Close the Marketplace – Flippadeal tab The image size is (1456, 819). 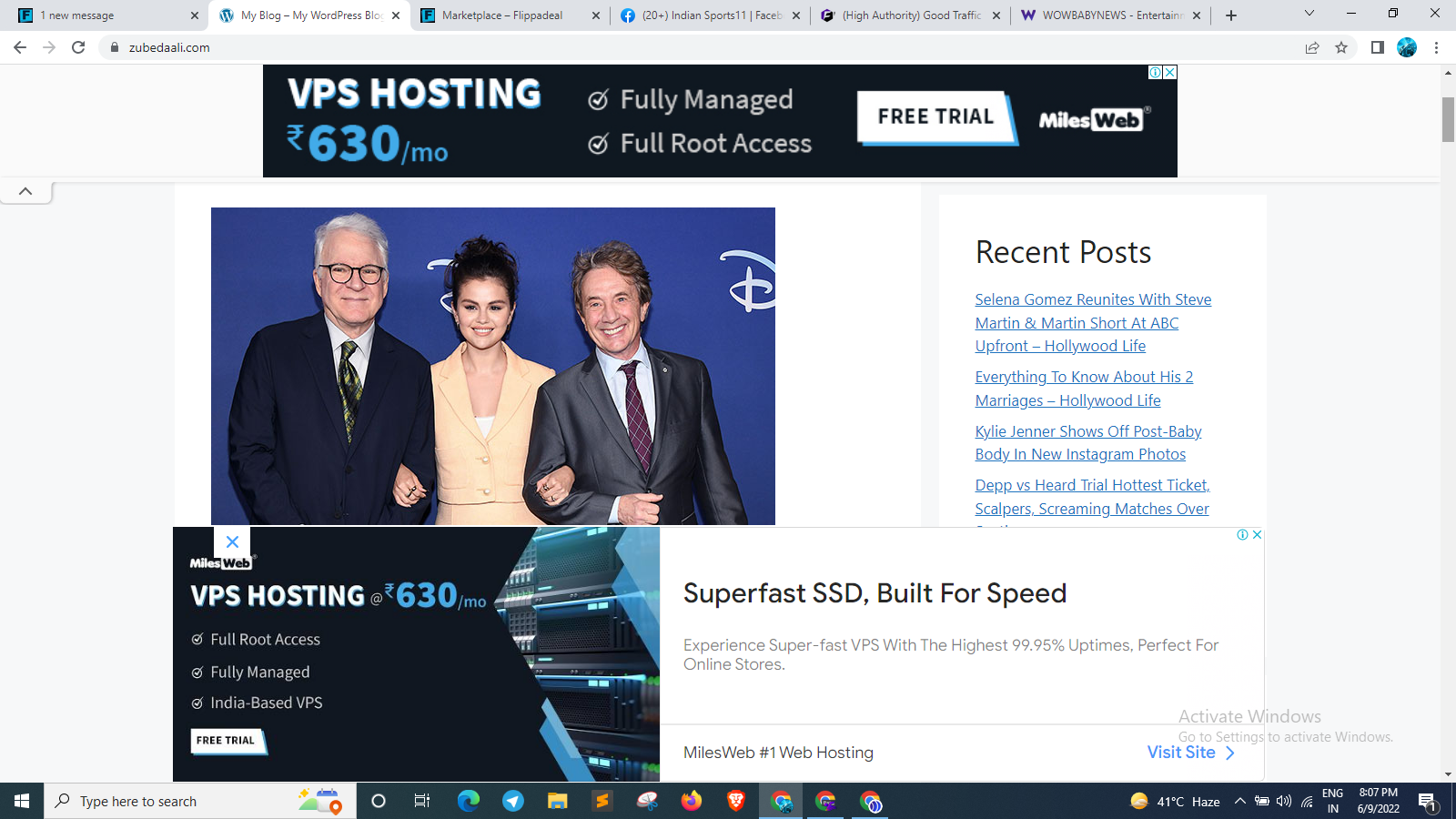pos(596,15)
